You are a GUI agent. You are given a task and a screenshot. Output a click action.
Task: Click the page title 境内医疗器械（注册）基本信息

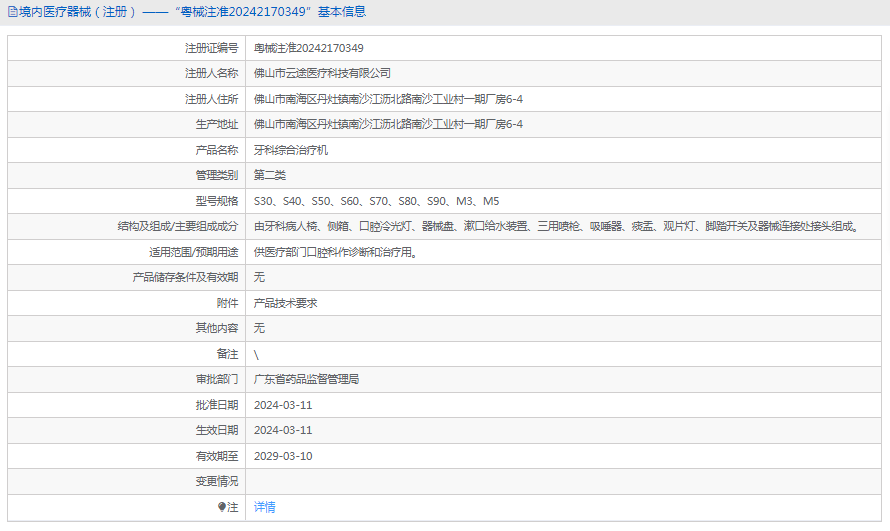pyautogui.click(x=187, y=11)
